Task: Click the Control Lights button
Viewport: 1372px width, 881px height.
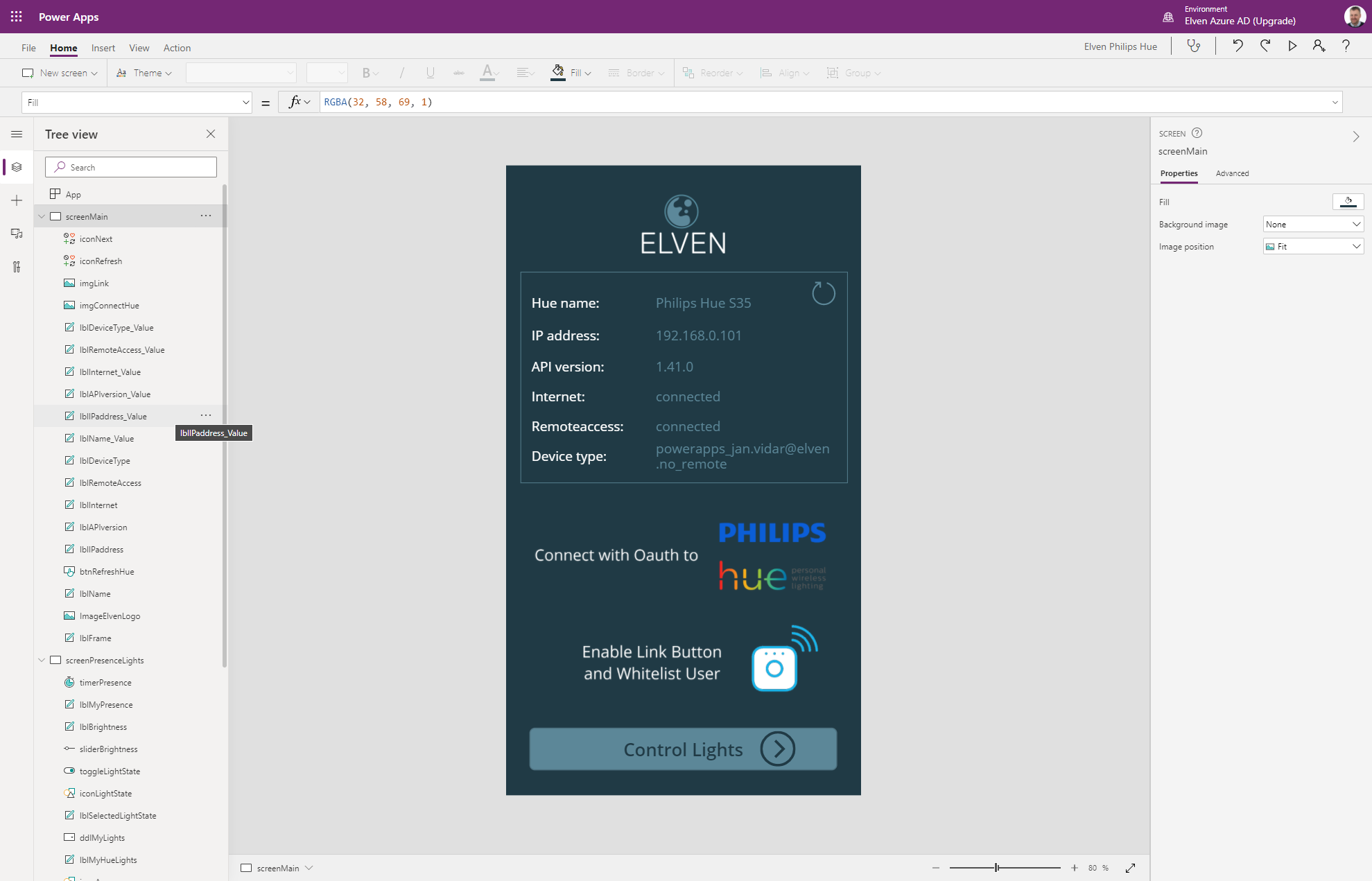Action: pyautogui.click(x=683, y=749)
